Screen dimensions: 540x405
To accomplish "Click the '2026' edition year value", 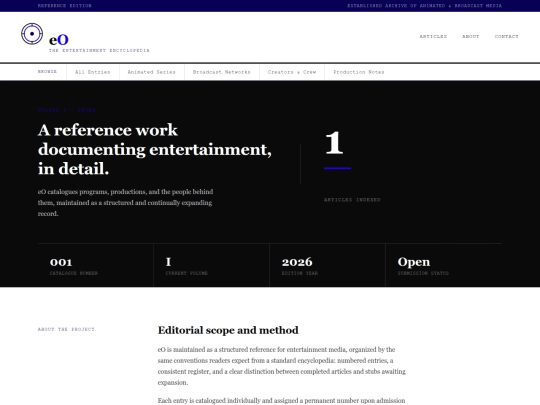I will pyautogui.click(x=297, y=262).
